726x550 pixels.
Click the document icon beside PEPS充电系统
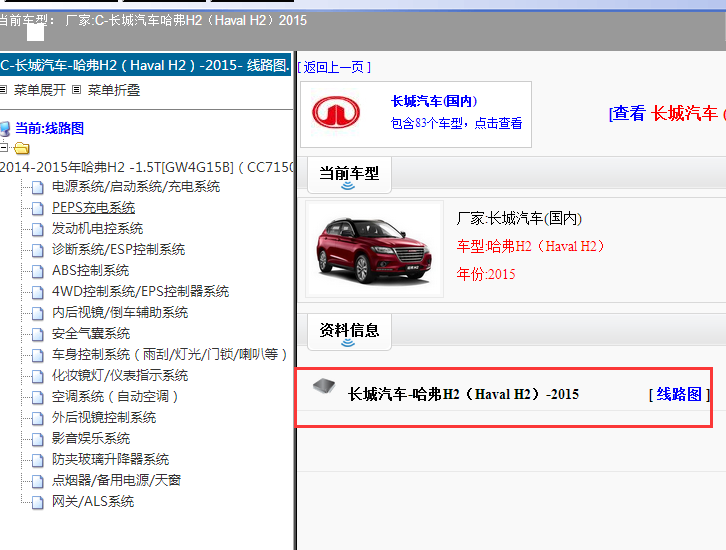point(38,208)
